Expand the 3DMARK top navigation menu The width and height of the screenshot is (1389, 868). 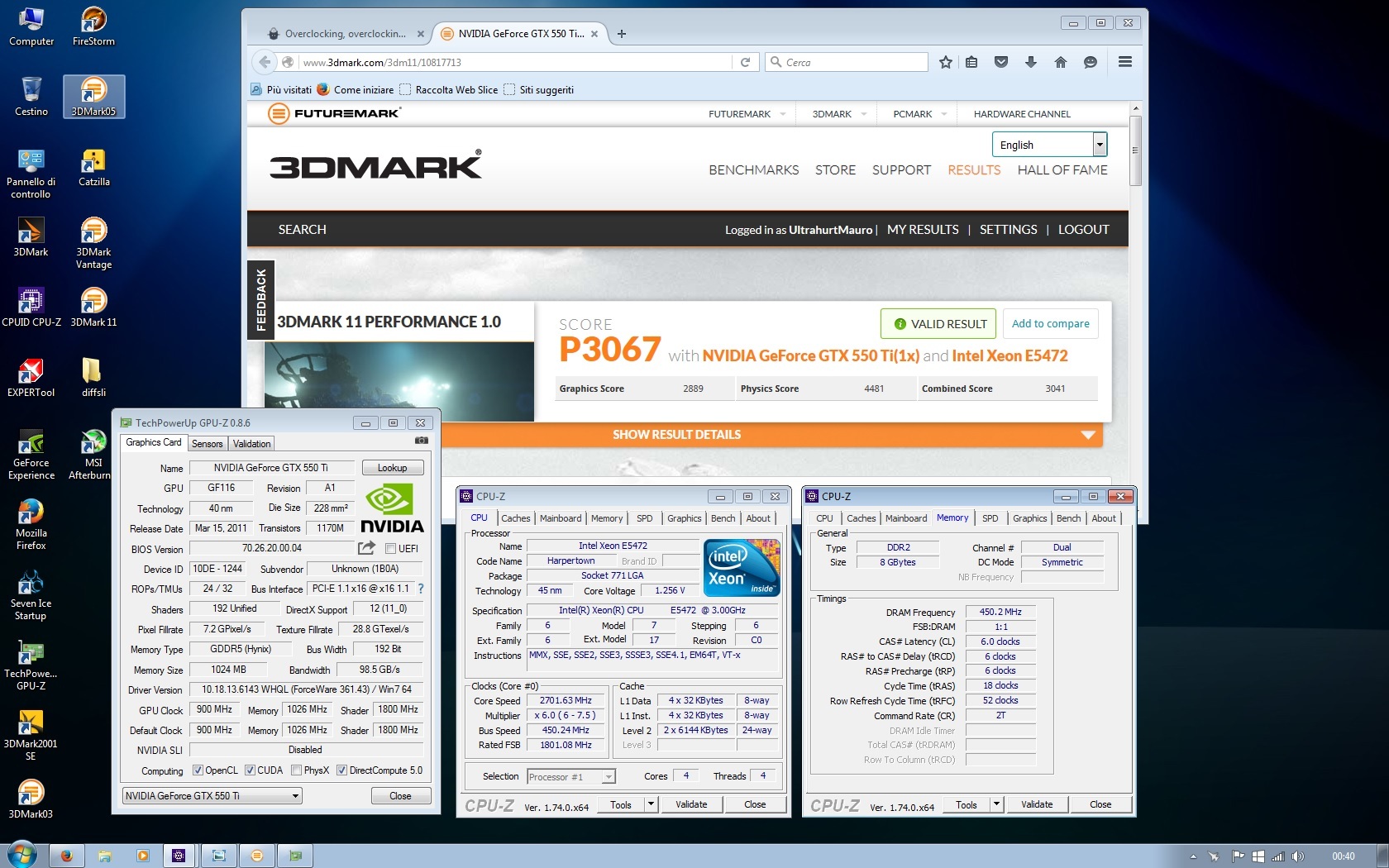(x=839, y=114)
